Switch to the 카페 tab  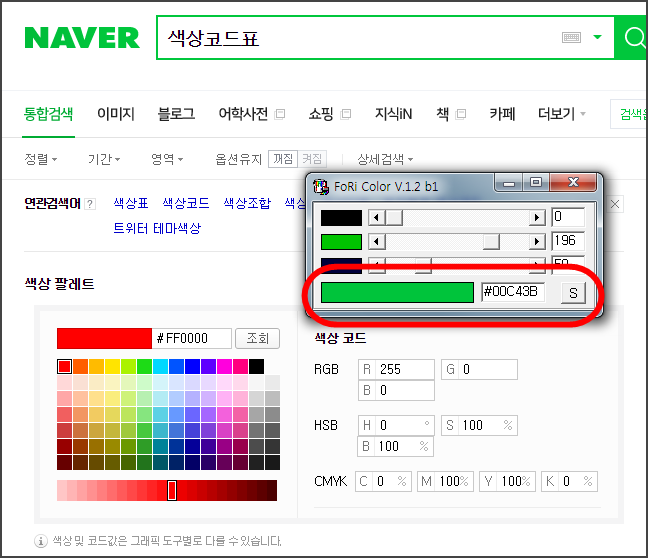[x=502, y=114]
